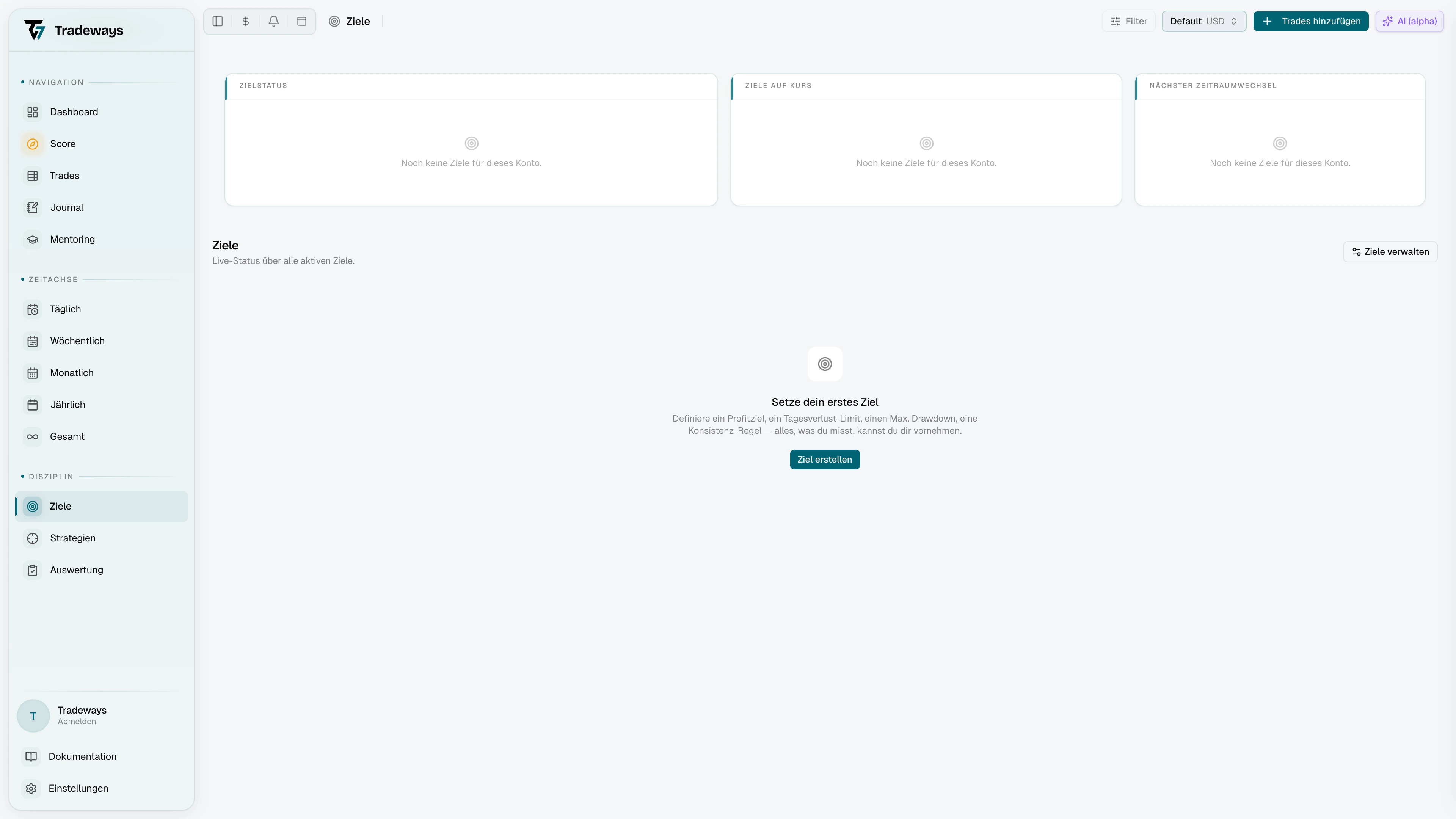Open AI (alpha) assistant
Screen dimensions: 1456x819
[1410, 22]
